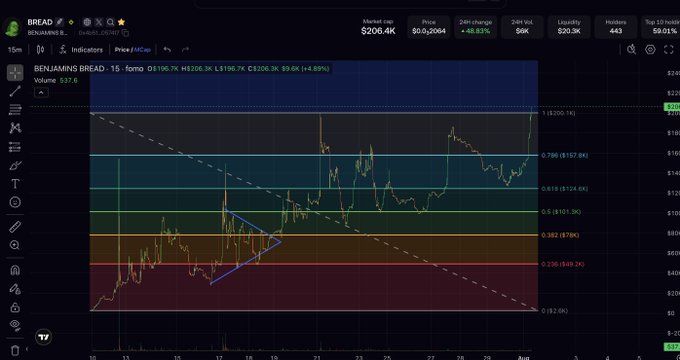
Task: Undo the last chart action
Action: coord(167,50)
